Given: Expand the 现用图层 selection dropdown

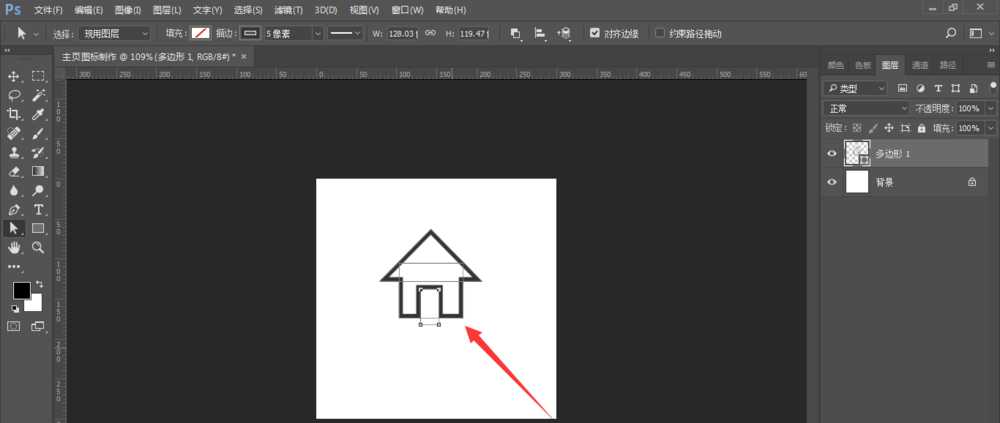Looking at the screenshot, I should (116, 33).
